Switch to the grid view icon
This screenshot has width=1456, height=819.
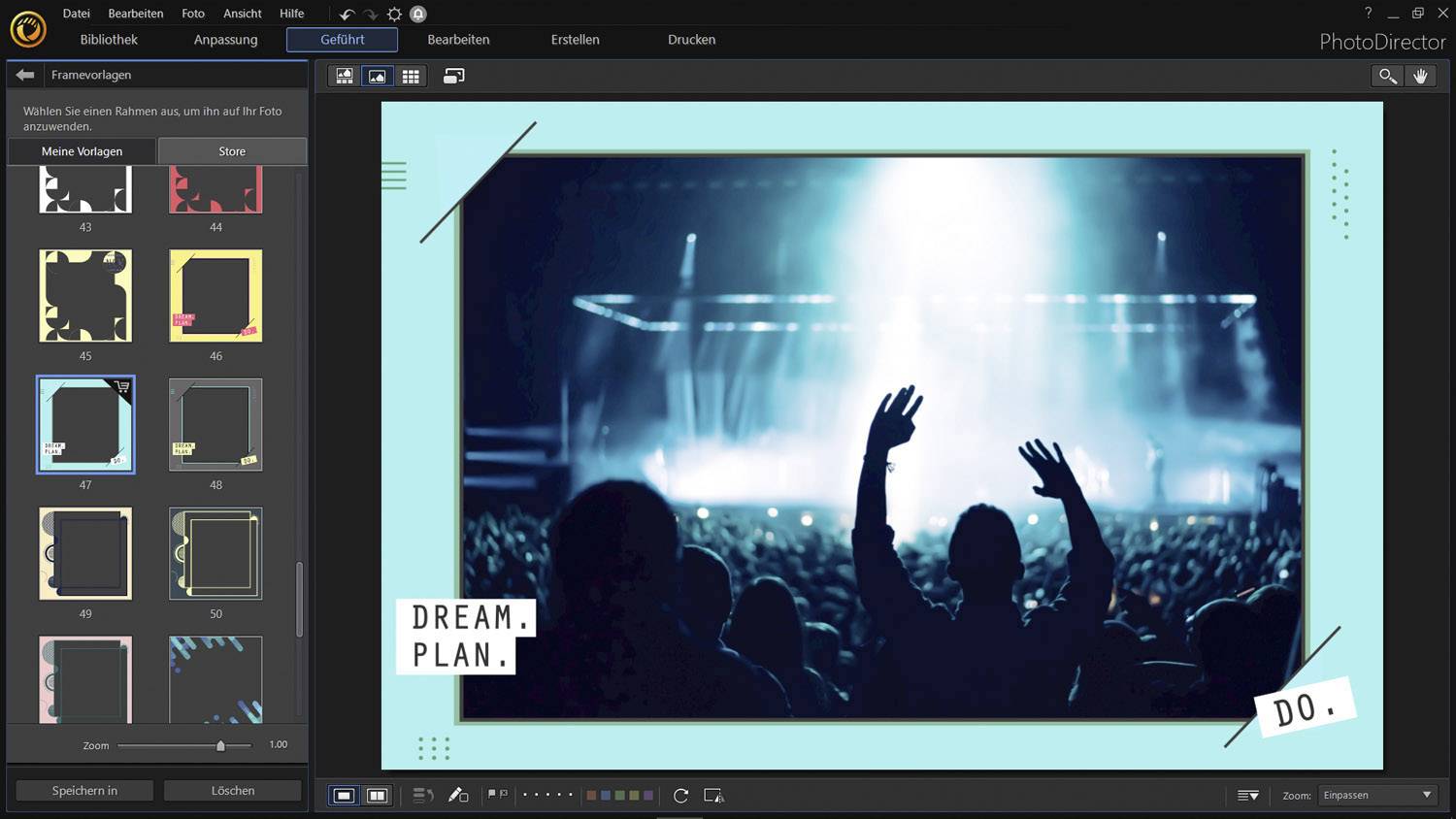click(411, 76)
